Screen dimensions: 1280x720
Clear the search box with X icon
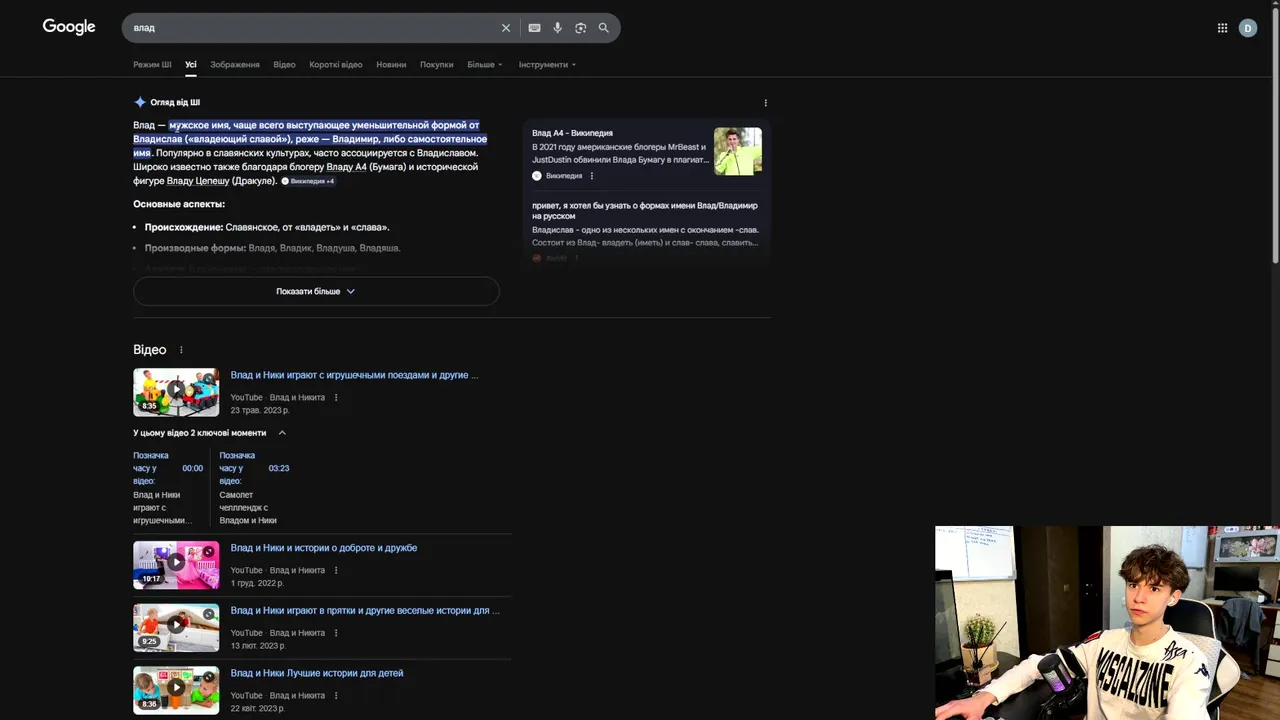(x=506, y=28)
